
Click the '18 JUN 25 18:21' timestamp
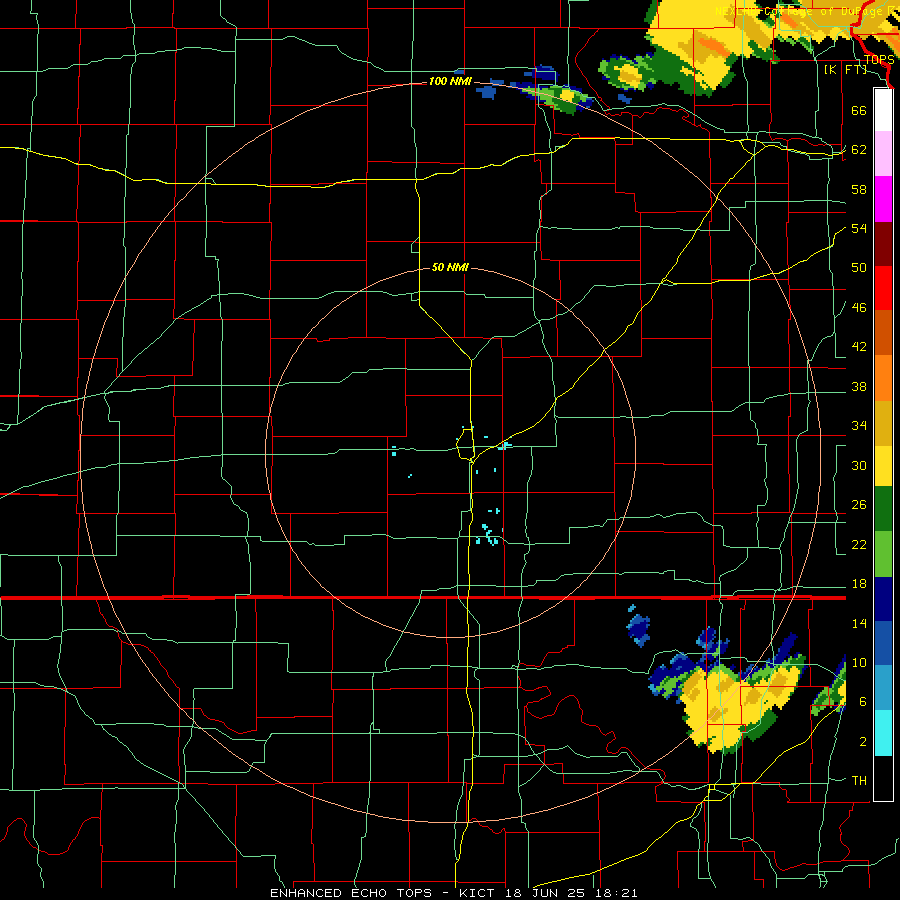pyautogui.click(x=571, y=893)
